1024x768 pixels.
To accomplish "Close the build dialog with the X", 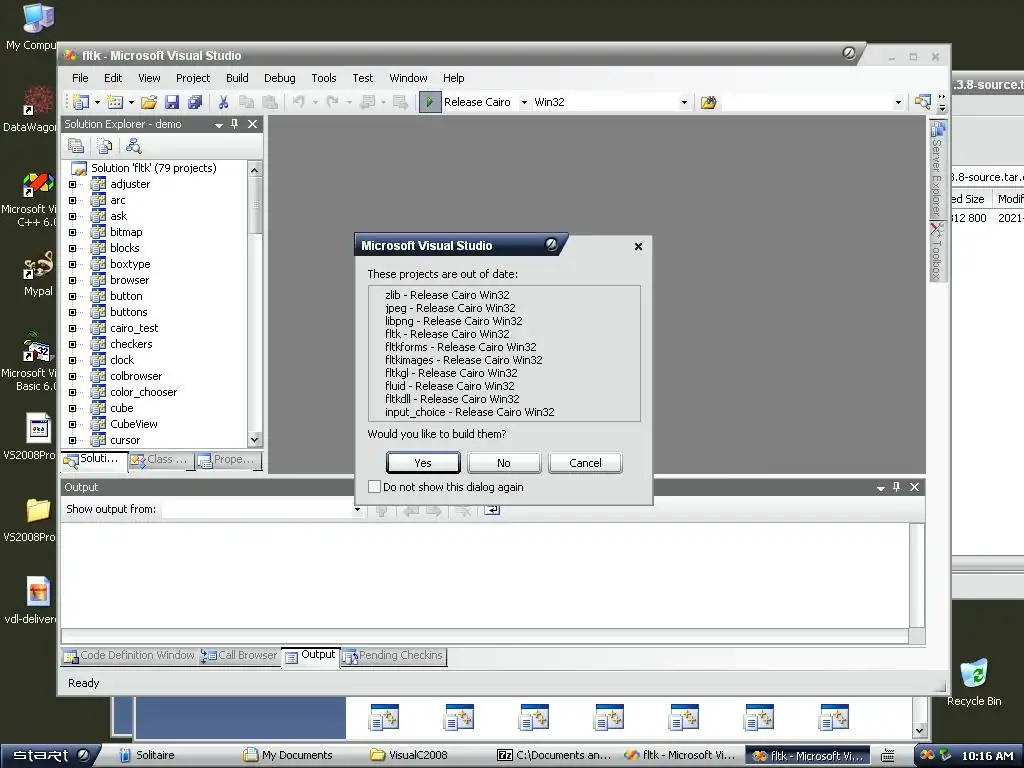I will click(x=639, y=246).
